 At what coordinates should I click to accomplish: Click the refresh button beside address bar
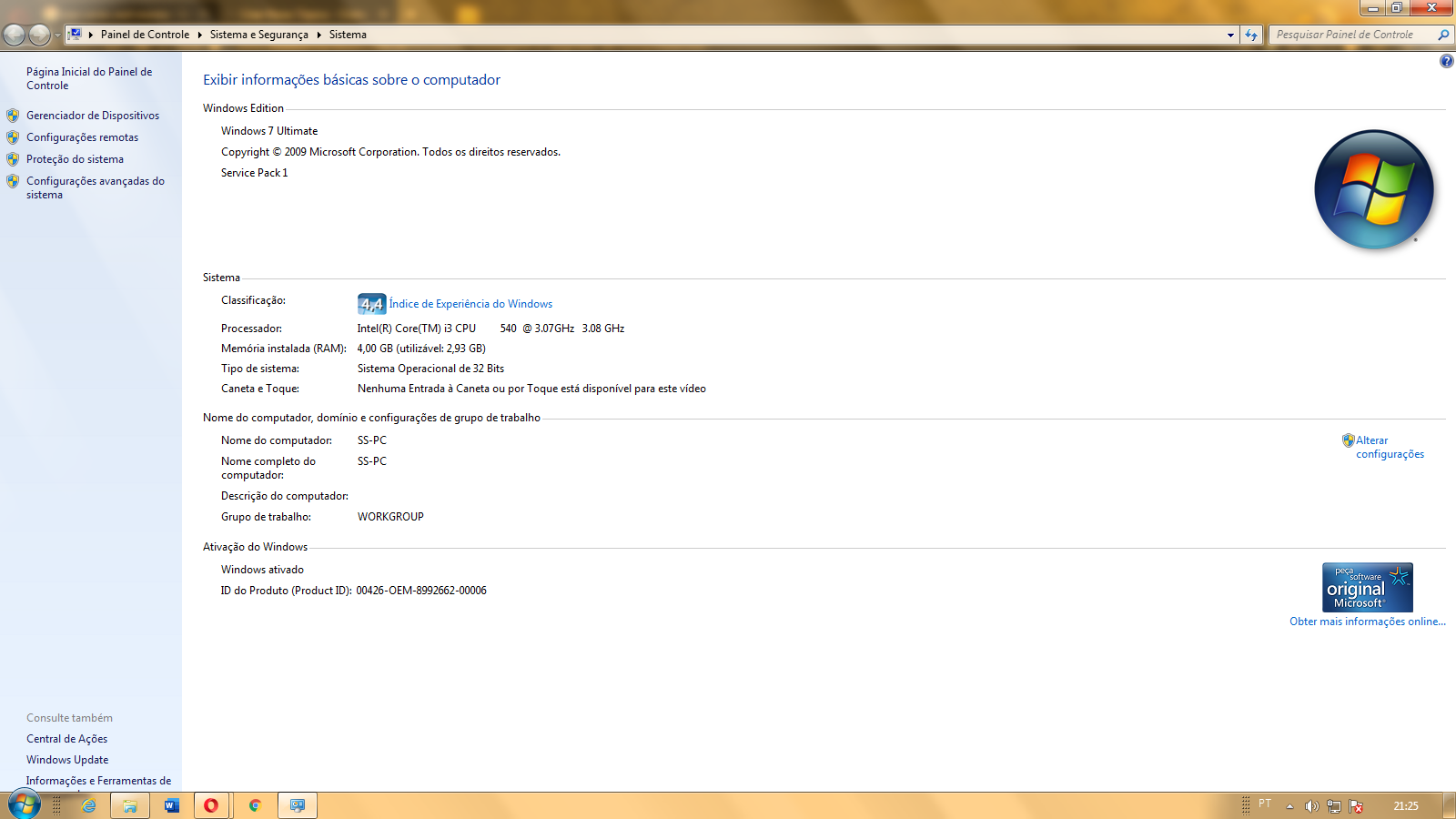(x=1251, y=35)
